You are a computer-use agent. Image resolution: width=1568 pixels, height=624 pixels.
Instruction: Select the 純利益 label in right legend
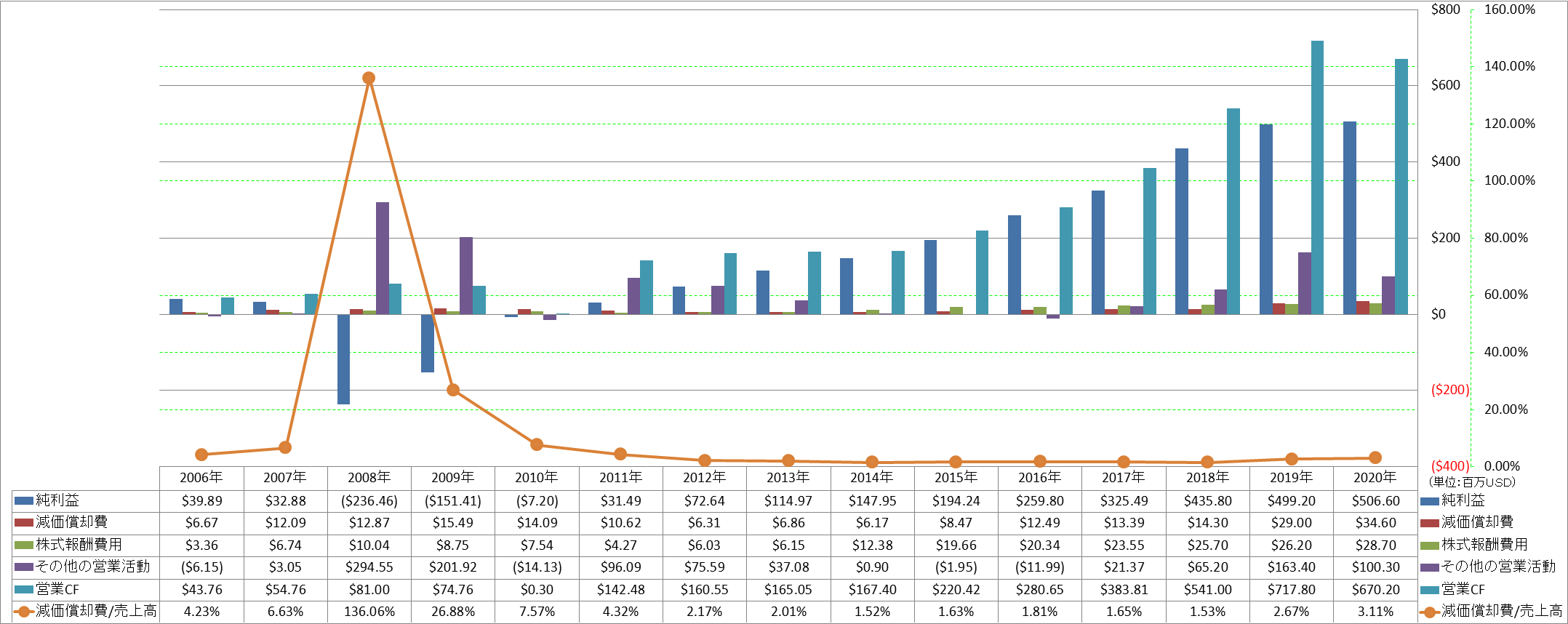[x=1463, y=500]
